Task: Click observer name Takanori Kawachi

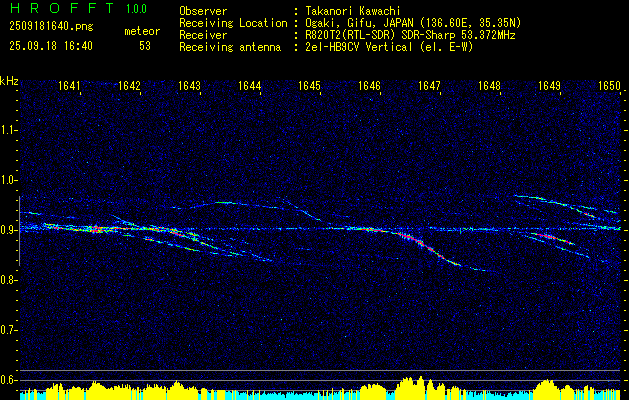Action: 351,11
